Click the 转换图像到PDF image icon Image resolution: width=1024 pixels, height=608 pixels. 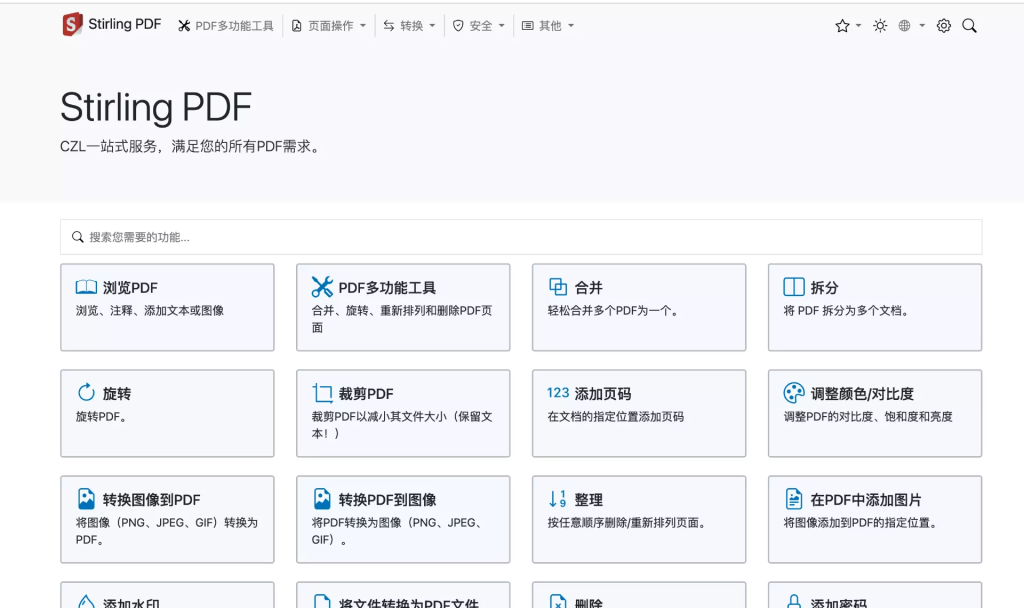85,499
